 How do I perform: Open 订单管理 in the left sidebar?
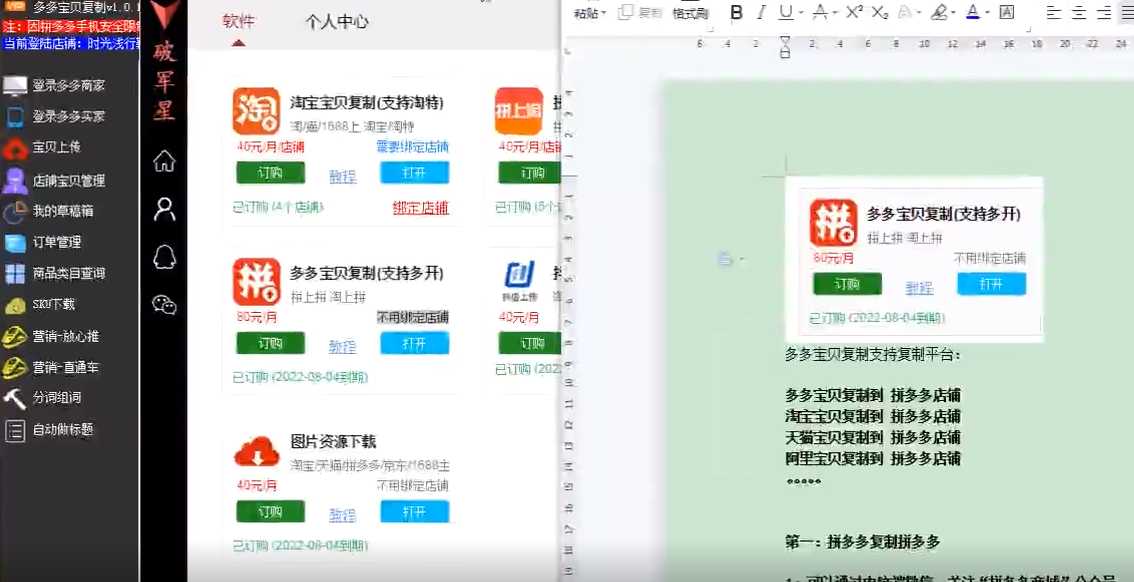click(43, 242)
